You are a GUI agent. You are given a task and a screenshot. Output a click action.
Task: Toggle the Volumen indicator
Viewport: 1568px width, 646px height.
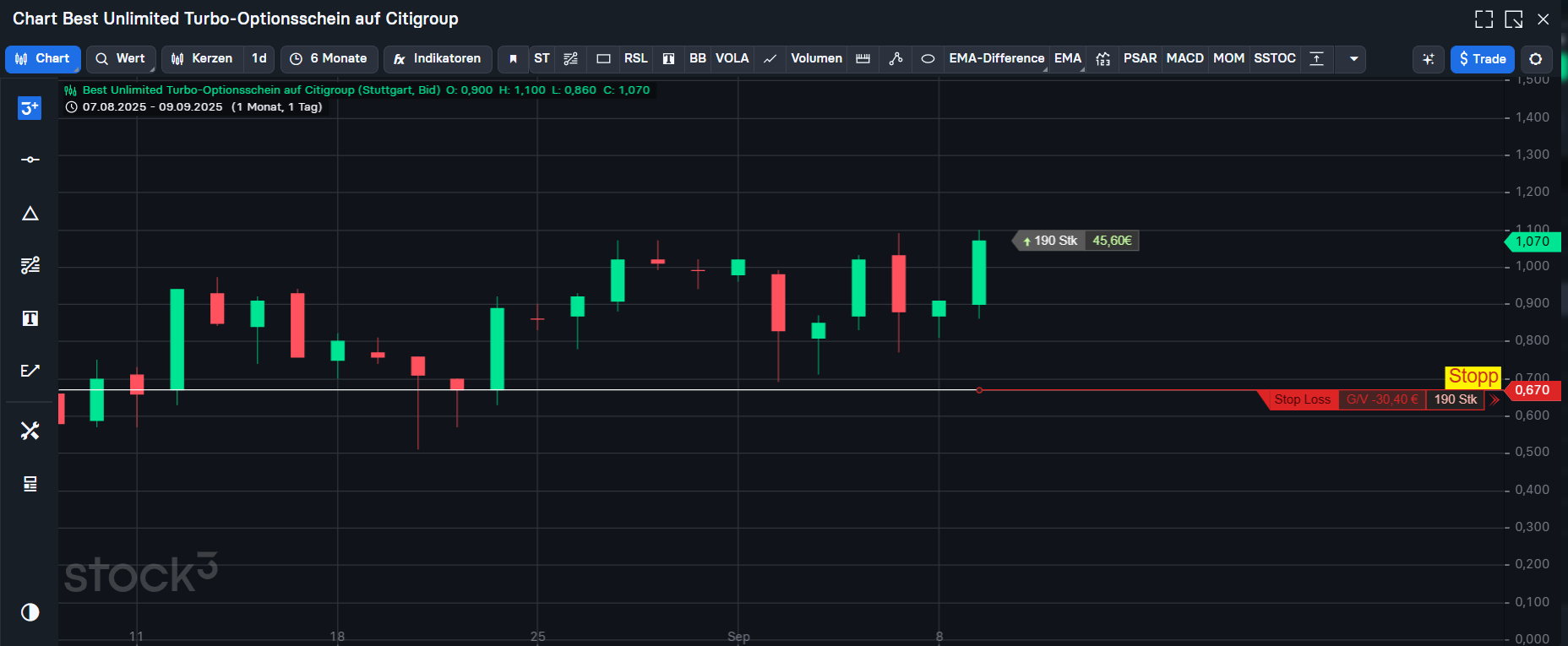coord(816,59)
